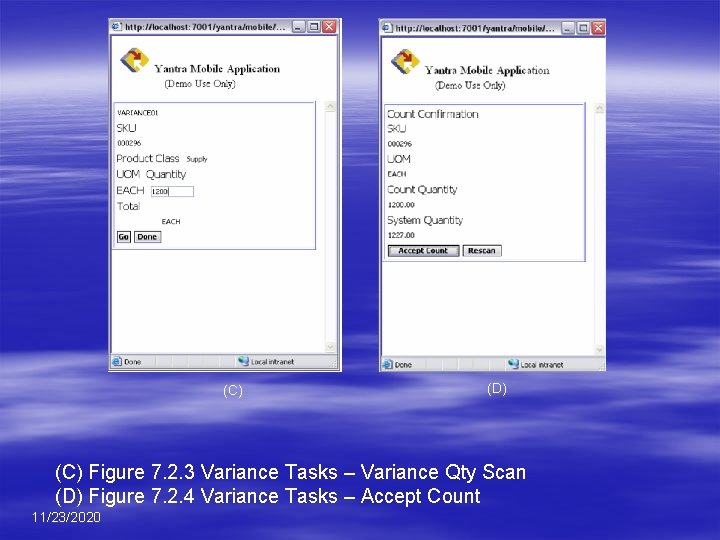720x540 pixels.
Task: Close window C
Action: [x=329, y=27]
